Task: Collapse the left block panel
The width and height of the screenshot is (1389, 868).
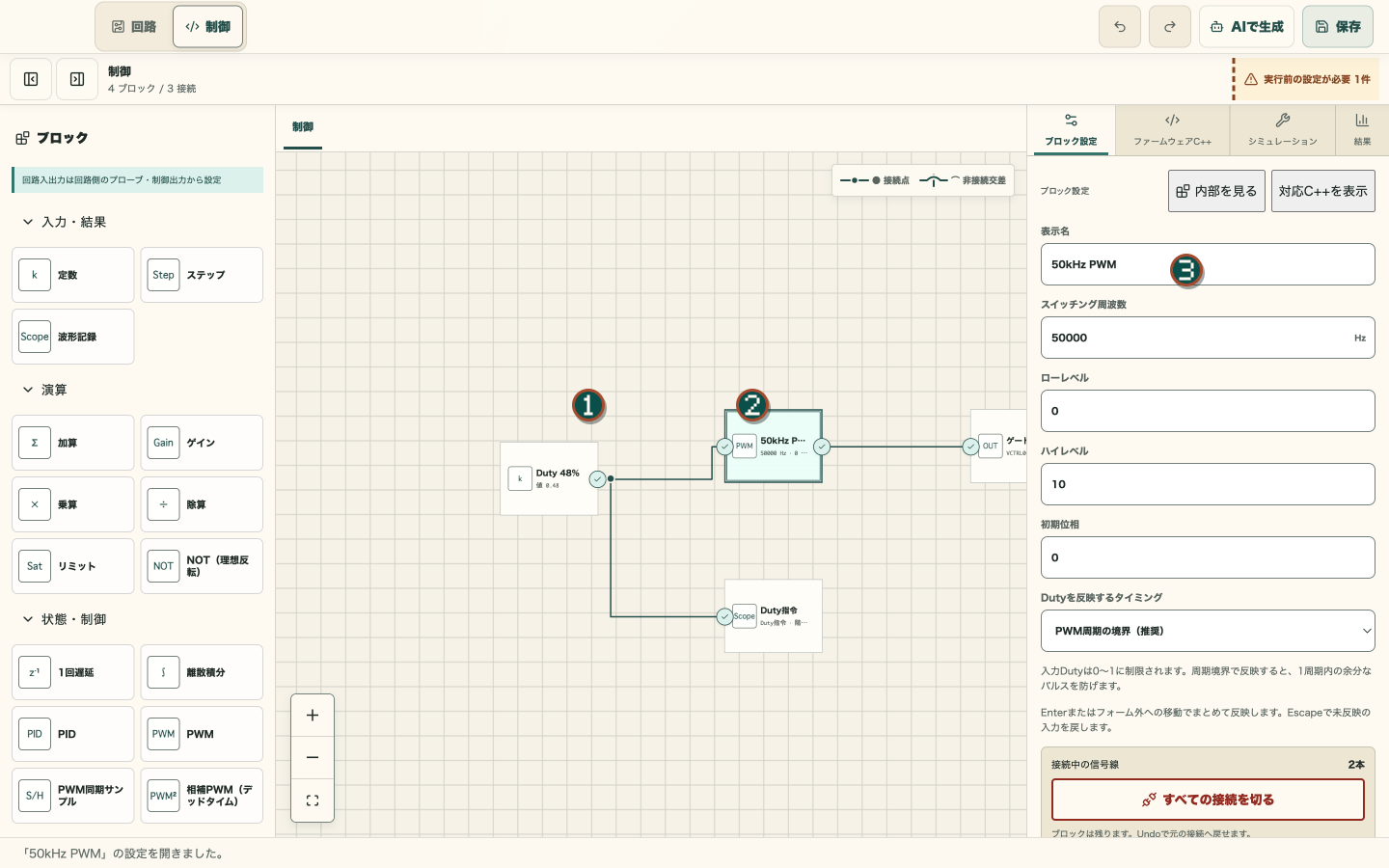Action: tap(31, 79)
